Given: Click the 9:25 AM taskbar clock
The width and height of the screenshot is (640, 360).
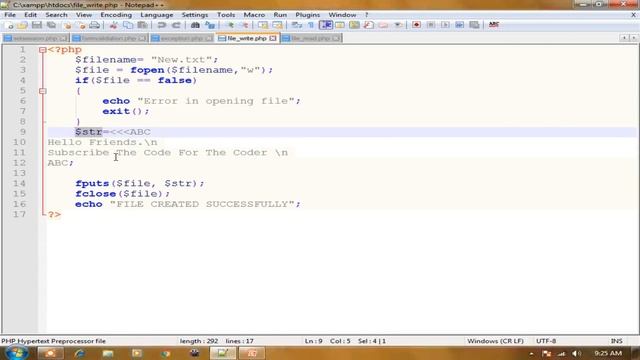Looking at the screenshot, I should (608, 353).
